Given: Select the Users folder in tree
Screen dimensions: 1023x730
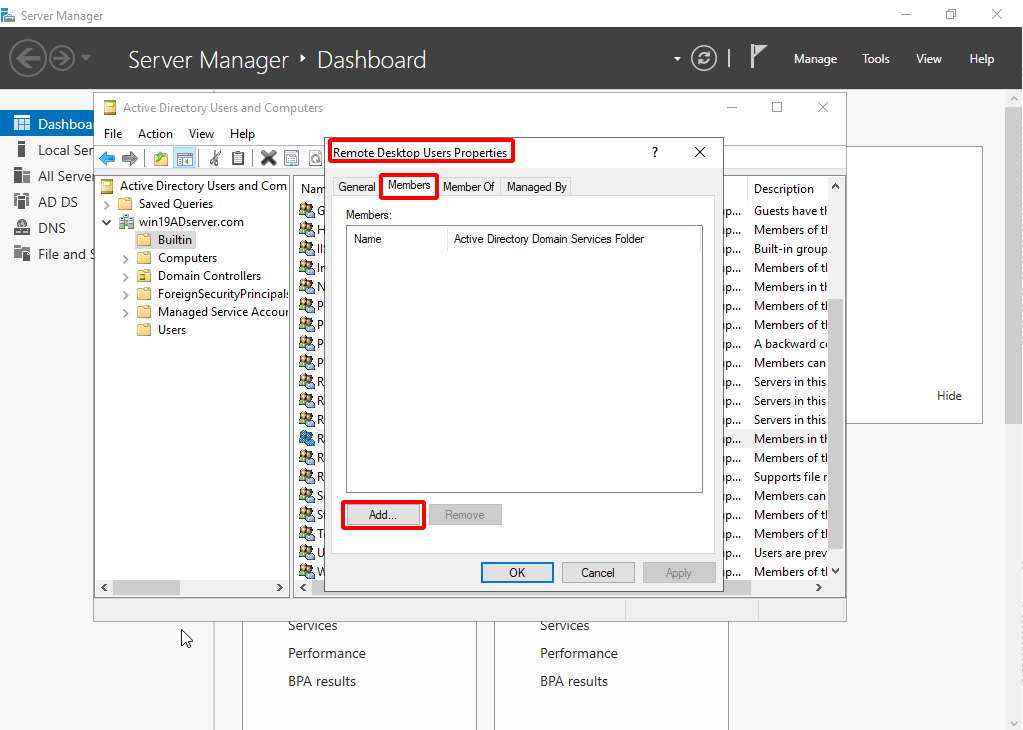Looking at the screenshot, I should pyautogui.click(x=171, y=330).
